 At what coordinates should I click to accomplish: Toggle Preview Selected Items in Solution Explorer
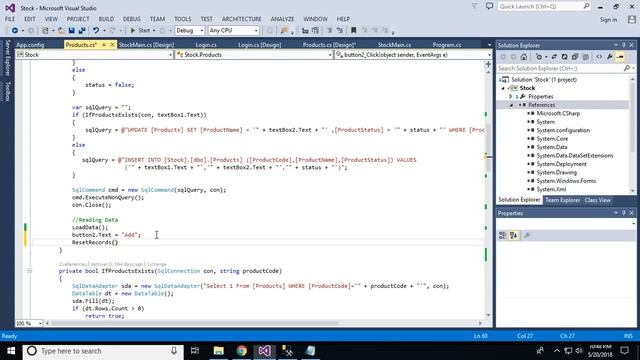tap(620, 57)
